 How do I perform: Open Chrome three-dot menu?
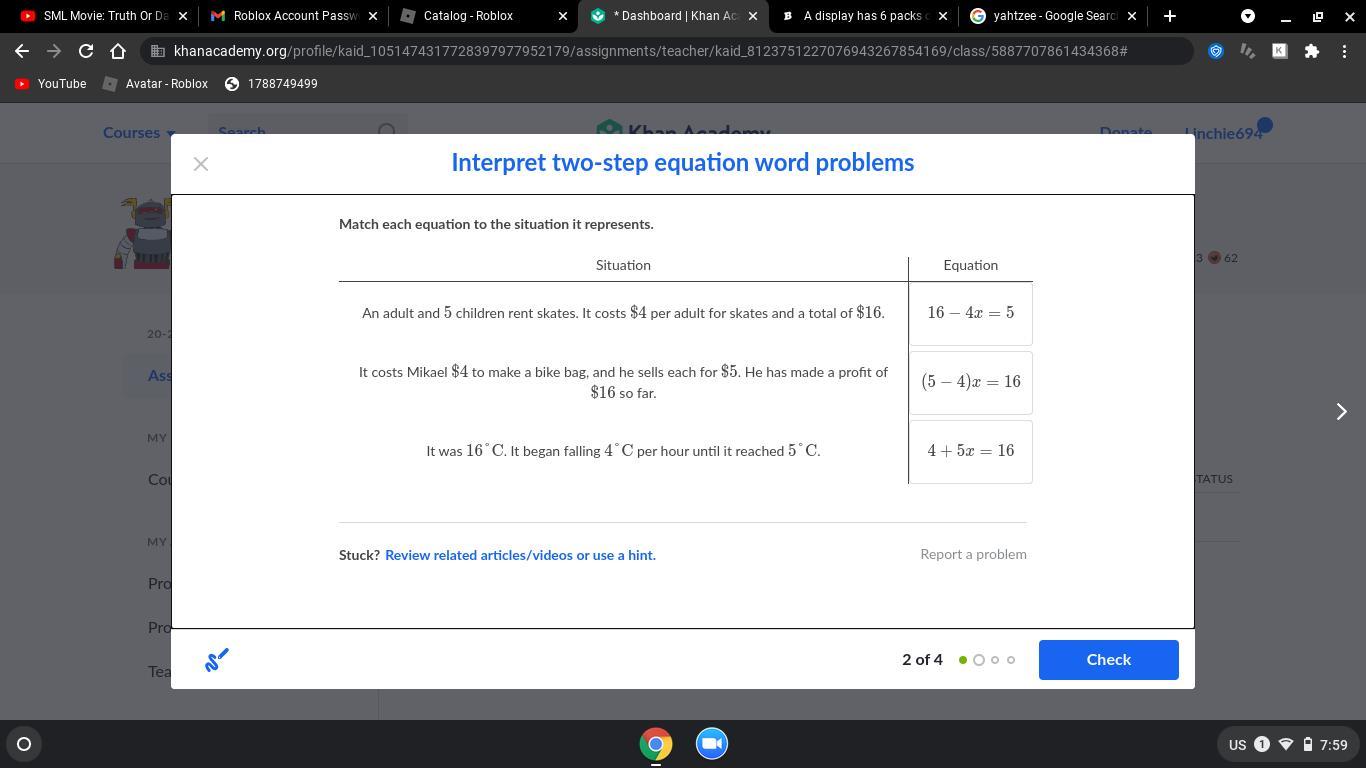[x=1344, y=51]
